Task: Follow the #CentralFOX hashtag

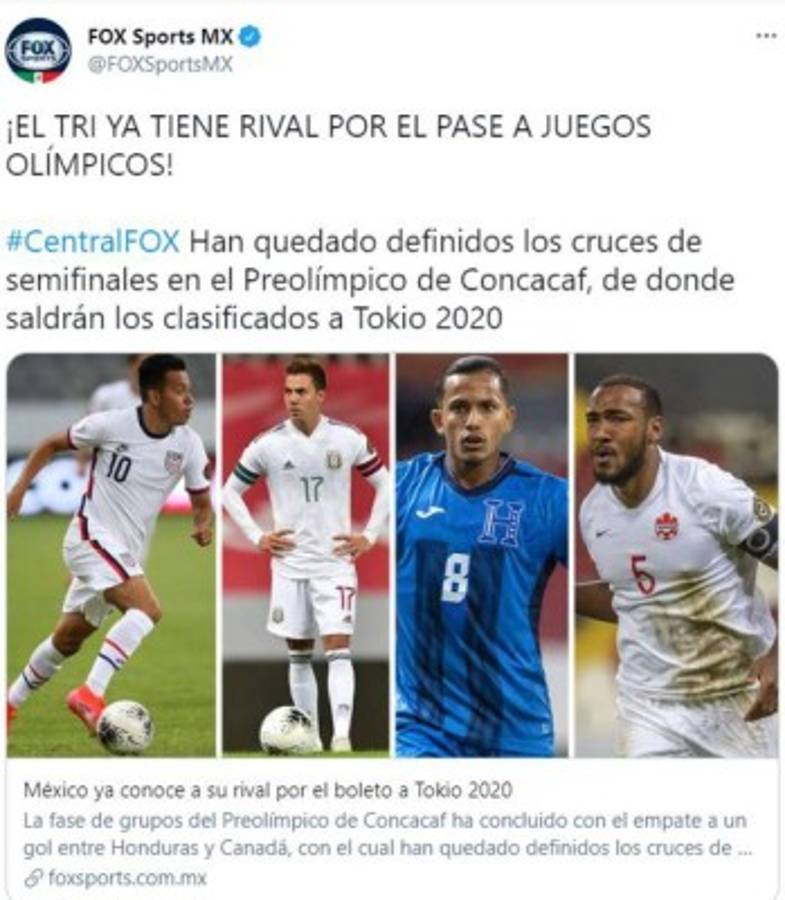Action: click(93, 242)
